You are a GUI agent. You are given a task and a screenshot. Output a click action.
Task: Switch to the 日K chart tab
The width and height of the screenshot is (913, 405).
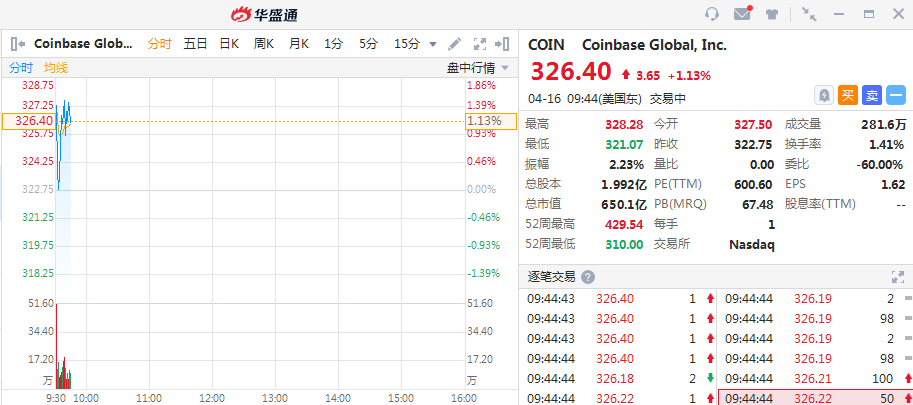[229, 44]
